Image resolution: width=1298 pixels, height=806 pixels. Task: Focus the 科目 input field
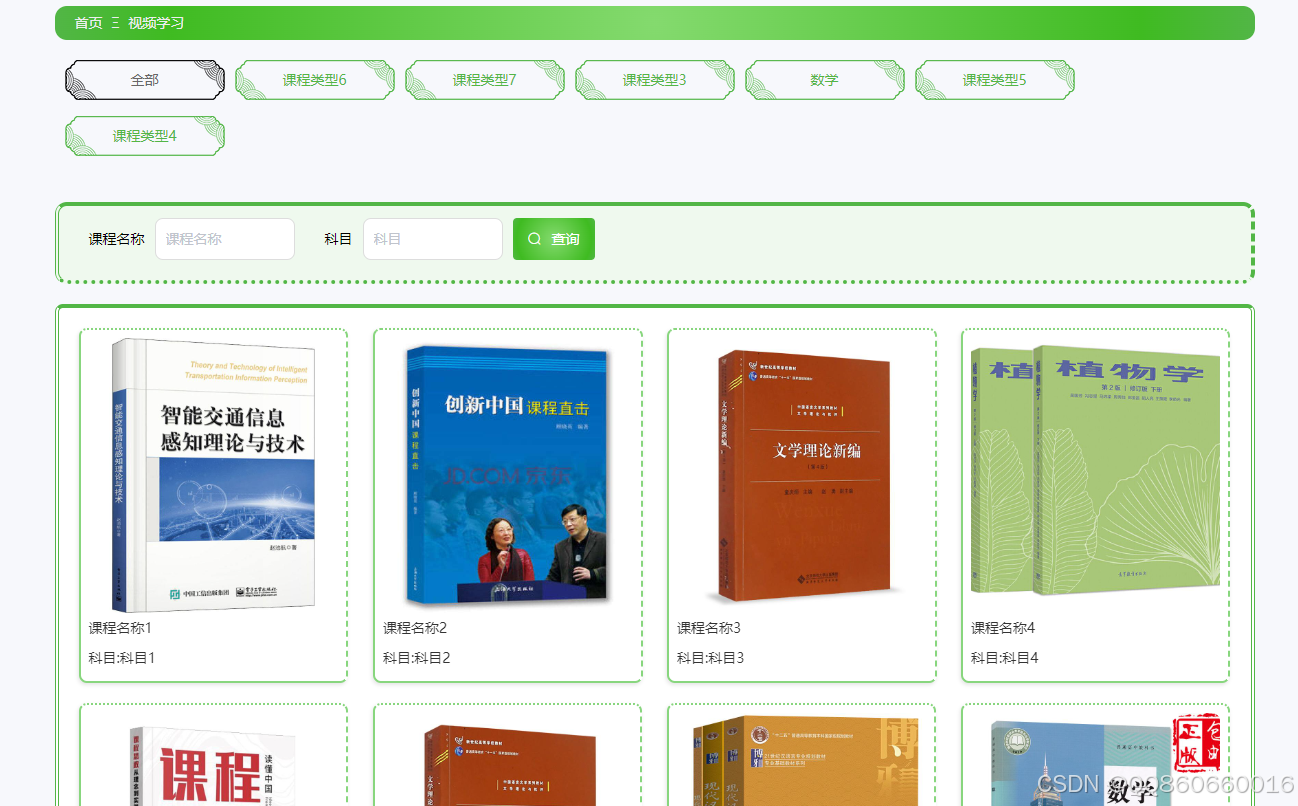433,239
